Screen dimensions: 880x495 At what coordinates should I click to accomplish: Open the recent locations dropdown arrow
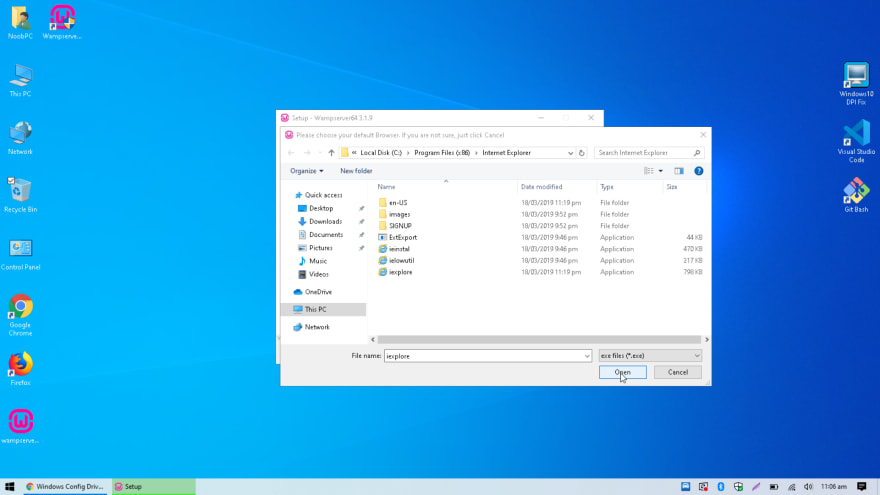[x=320, y=153]
